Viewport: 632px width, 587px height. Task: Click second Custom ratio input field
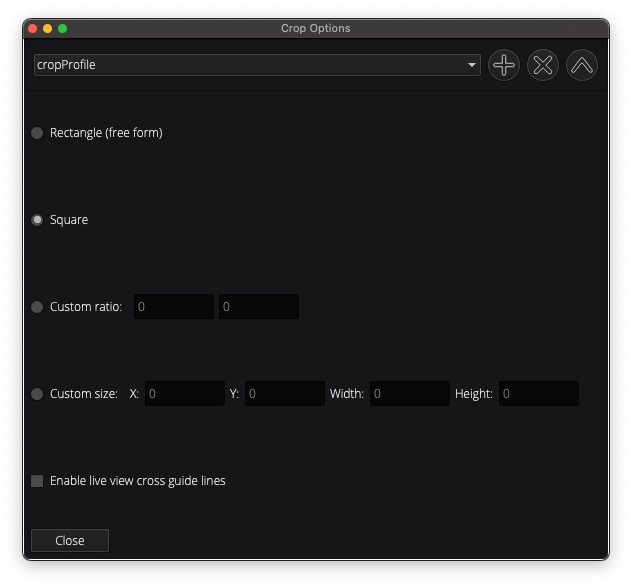click(259, 307)
